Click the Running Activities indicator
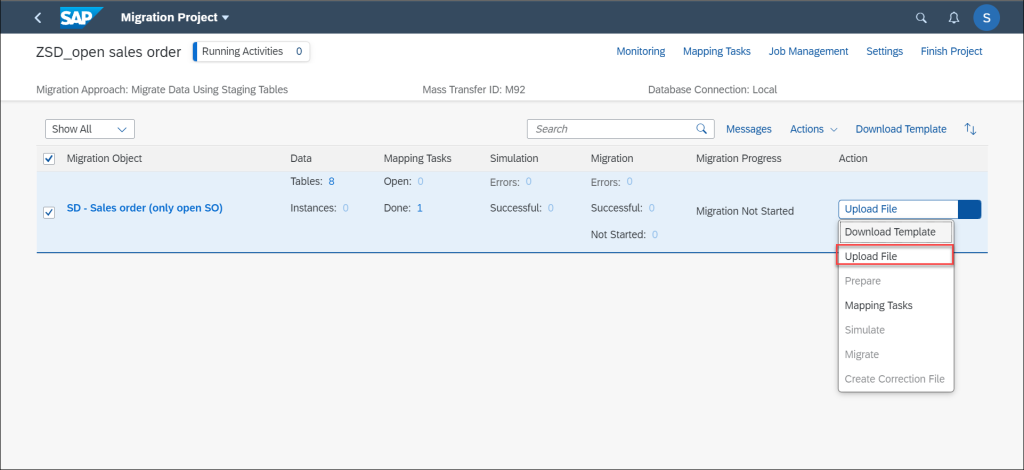This screenshot has width=1024, height=470. [251, 52]
